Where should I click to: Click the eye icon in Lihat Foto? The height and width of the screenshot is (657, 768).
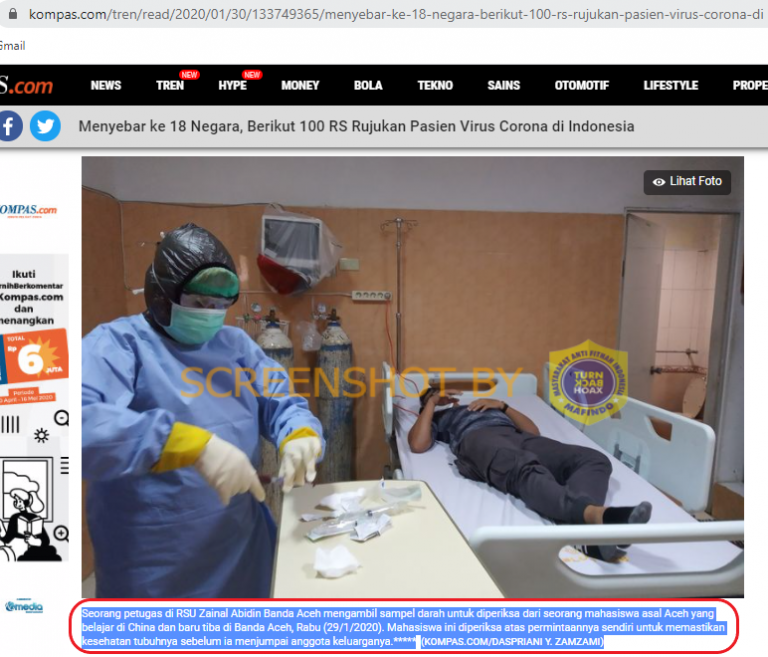coord(659,182)
